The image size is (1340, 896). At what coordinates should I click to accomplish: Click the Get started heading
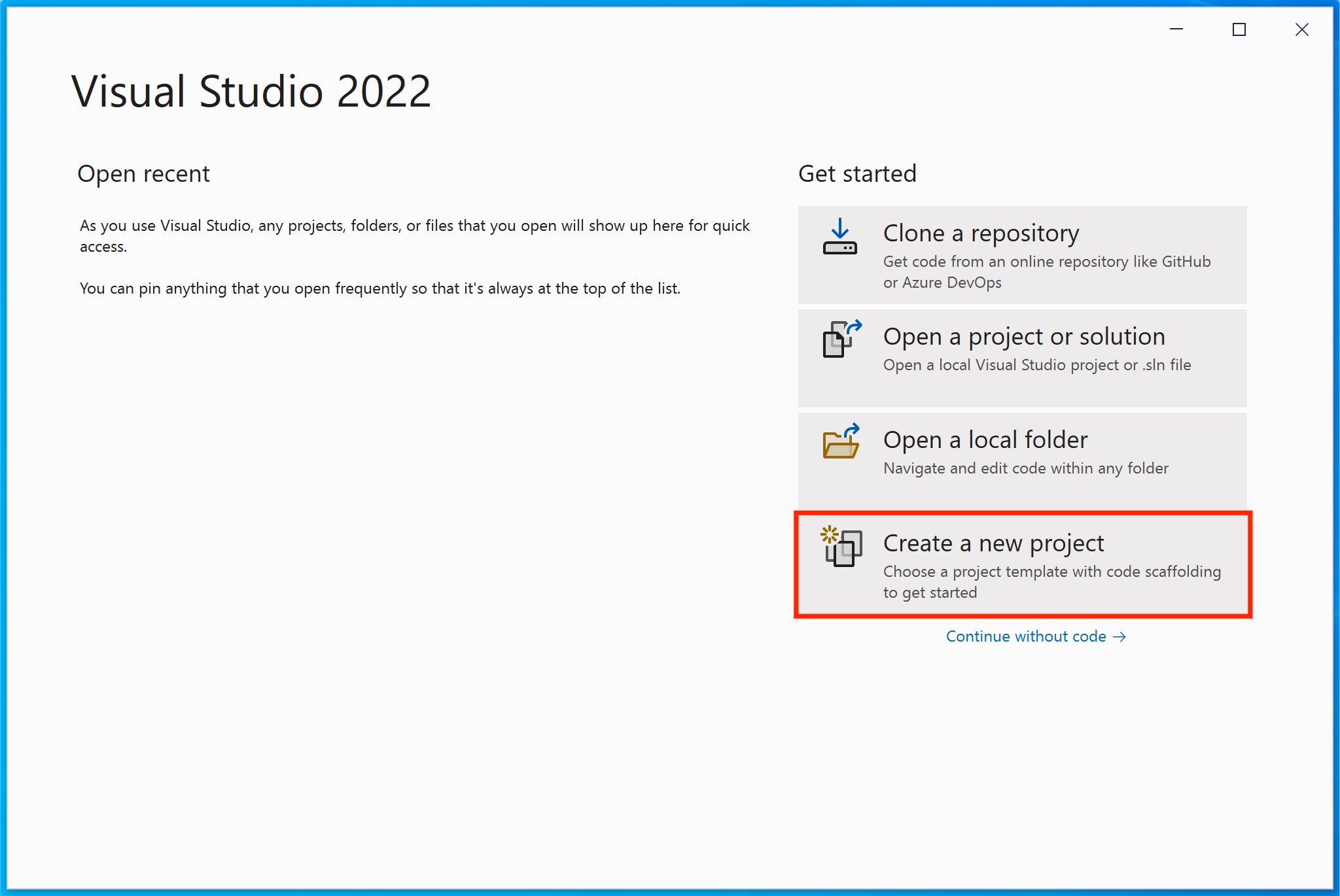[856, 174]
